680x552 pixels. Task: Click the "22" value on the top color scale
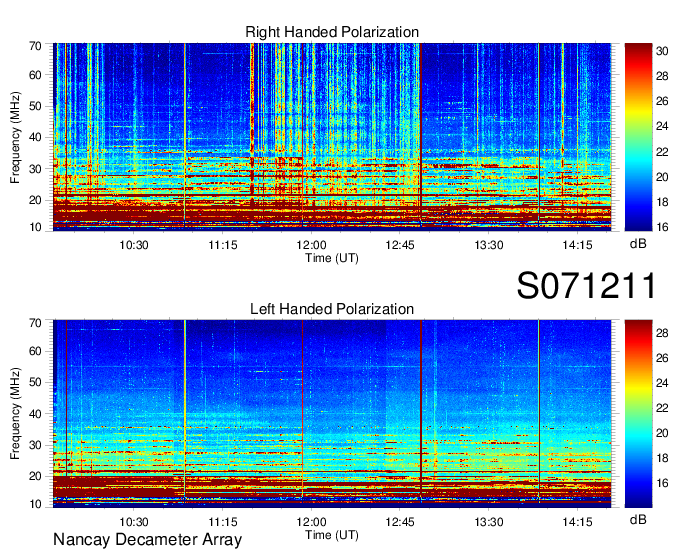(x=662, y=152)
